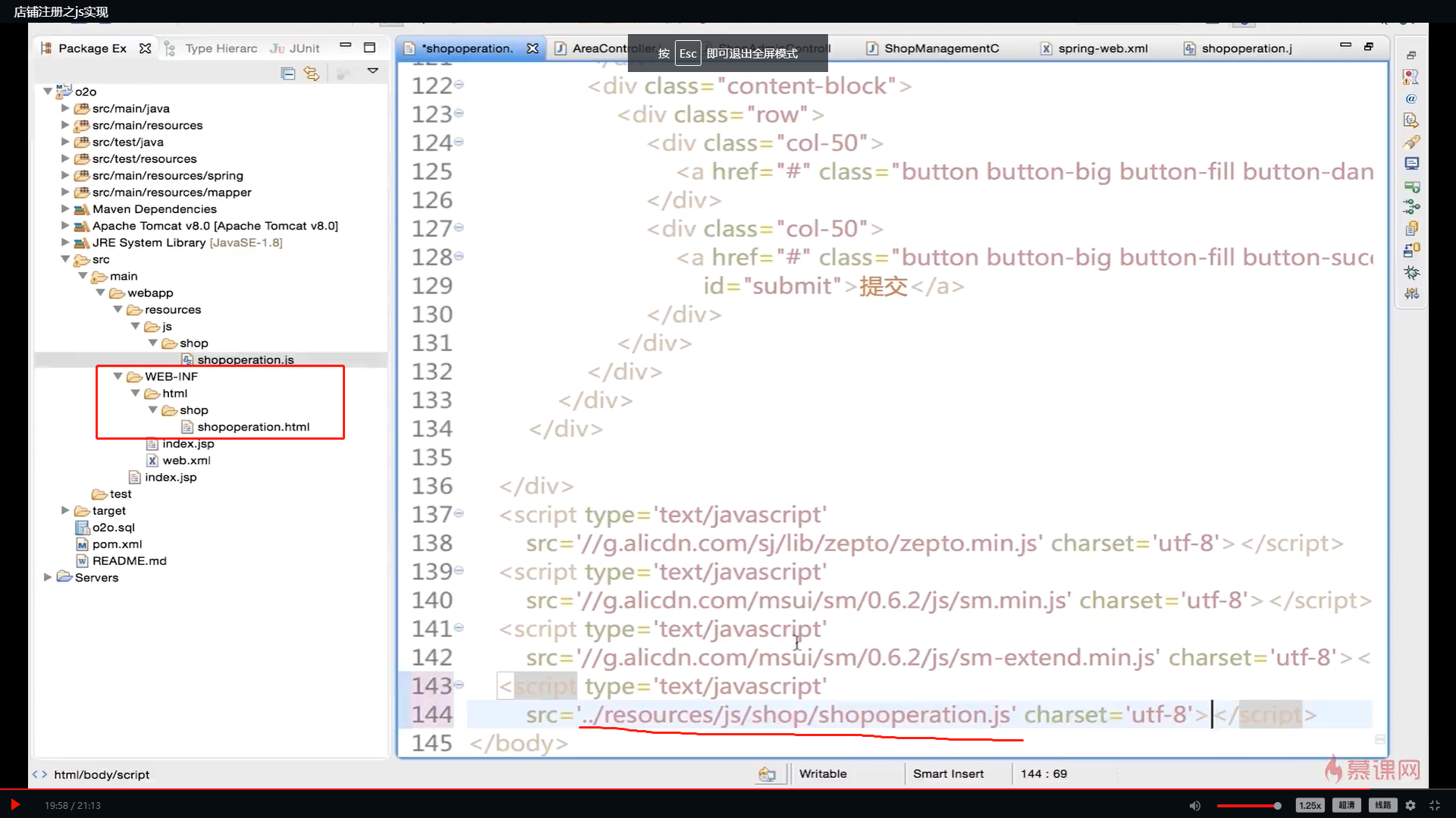The height and width of the screenshot is (818, 1456).
Task: Click Smart Insert status bar entry
Action: pyautogui.click(x=948, y=774)
